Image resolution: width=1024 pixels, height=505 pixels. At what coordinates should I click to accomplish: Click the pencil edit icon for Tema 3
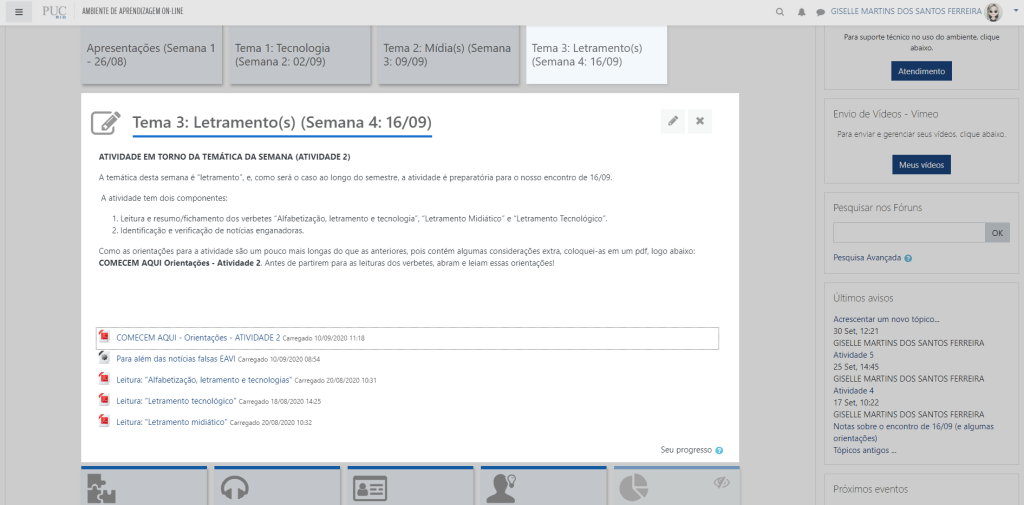673,121
